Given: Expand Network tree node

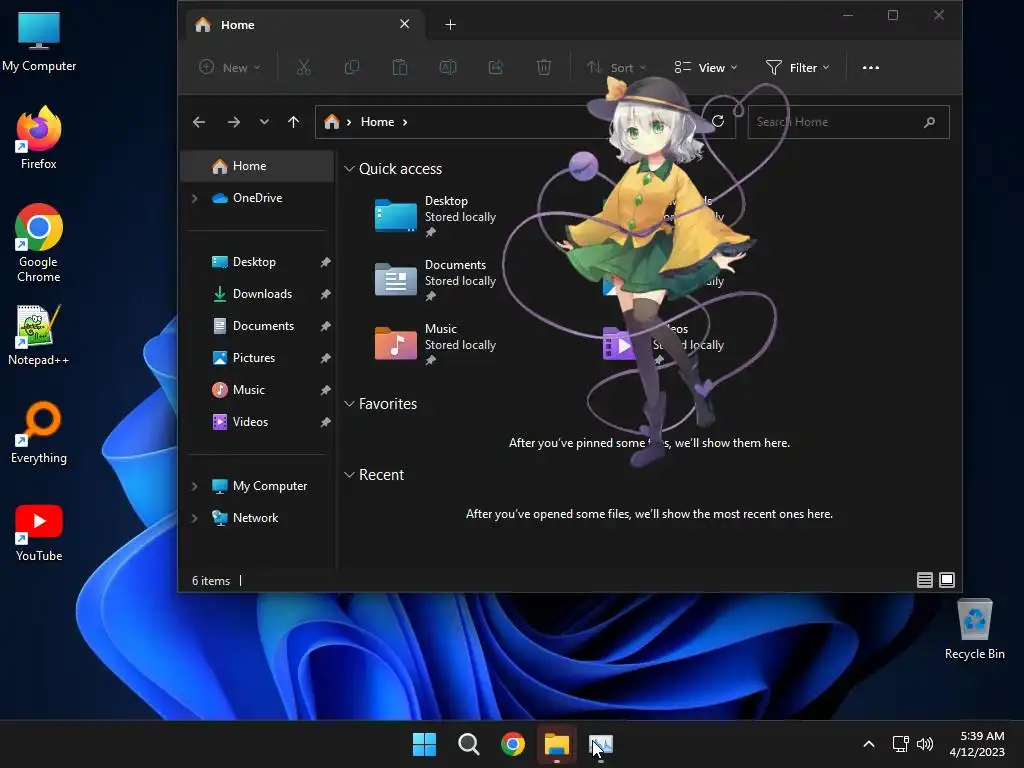Looking at the screenshot, I should (195, 518).
